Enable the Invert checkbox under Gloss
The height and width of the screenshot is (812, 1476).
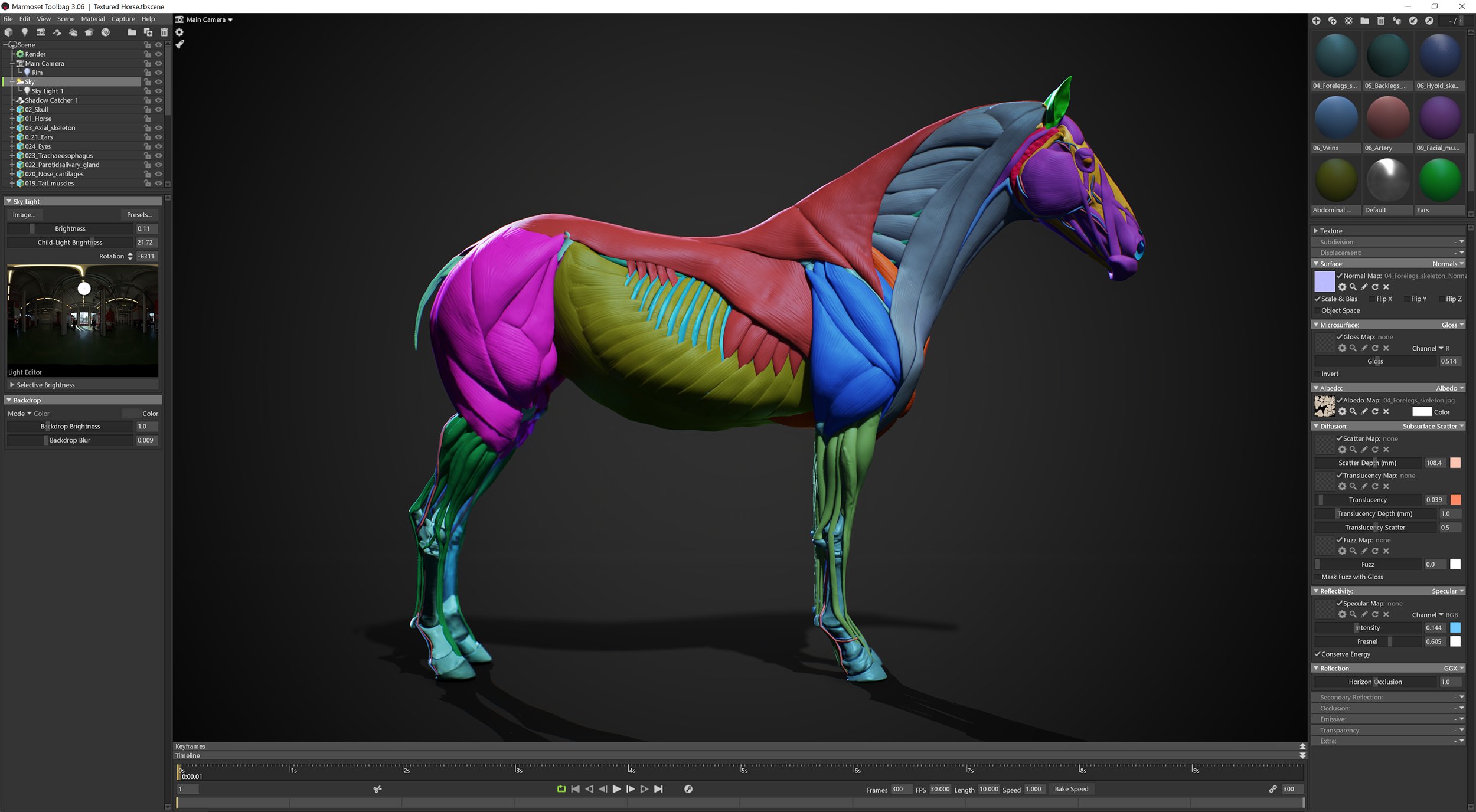pos(1318,374)
